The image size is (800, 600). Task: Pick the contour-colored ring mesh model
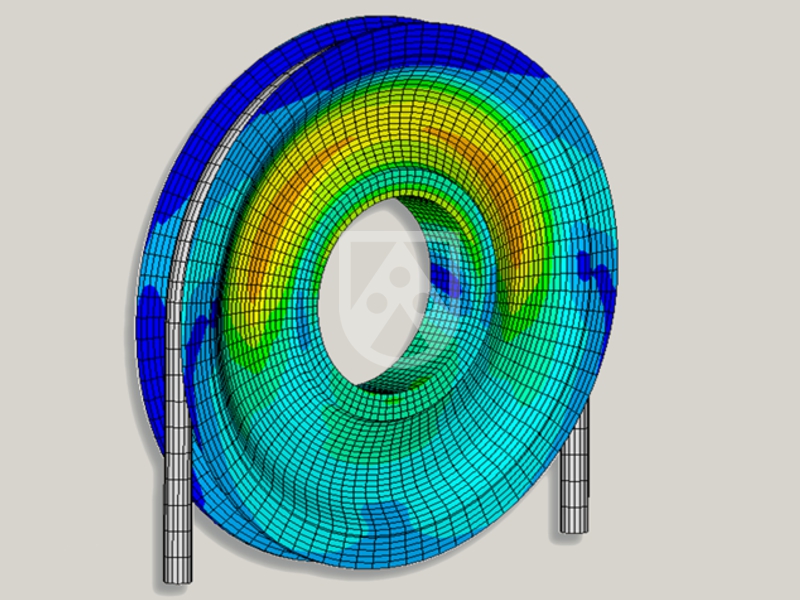377,291
